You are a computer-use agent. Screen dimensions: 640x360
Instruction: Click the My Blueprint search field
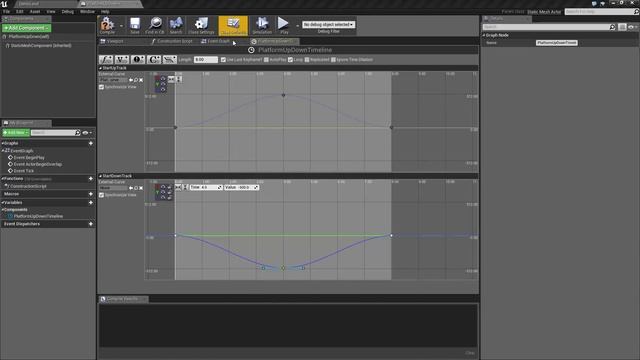(x=56, y=133)
